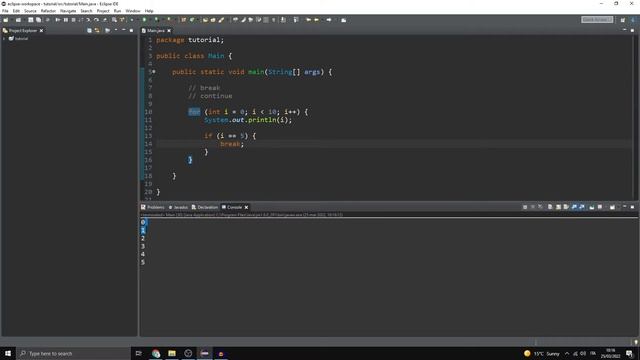Open the Run menu
The width and height of the screenshot is (640, 360).
coord(118,11)
